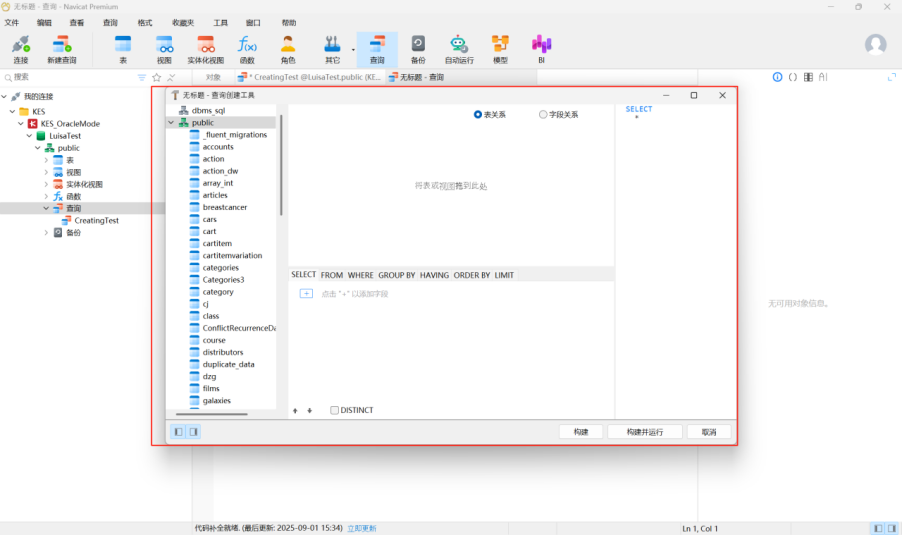Image resolution: width=903 pixels, height=535 pixels.
Task: Expand the 视图 node in left sidebar
Action: pos(46,172)
